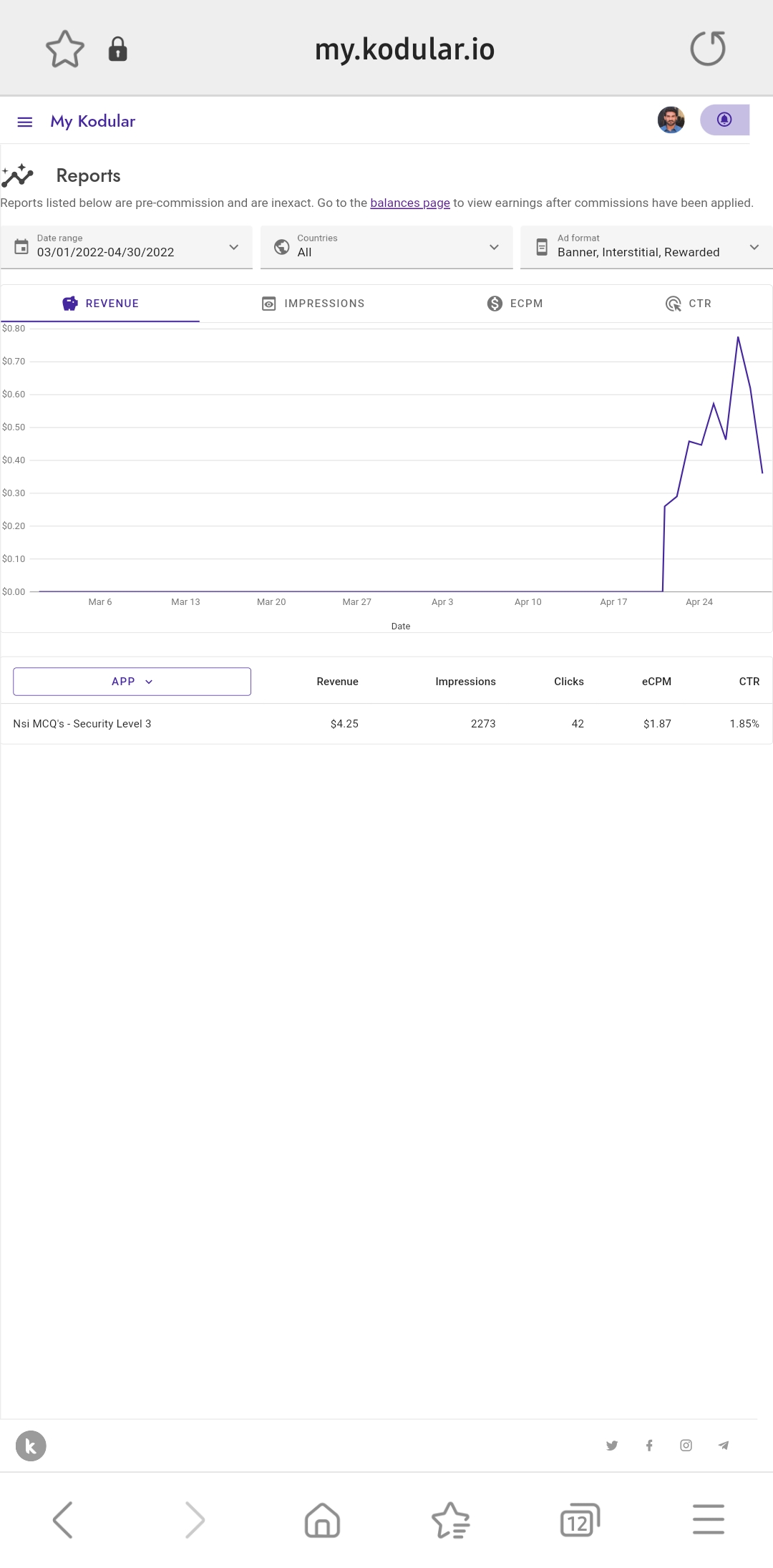Sort by the Impressions column header

(x=466, y=682)
